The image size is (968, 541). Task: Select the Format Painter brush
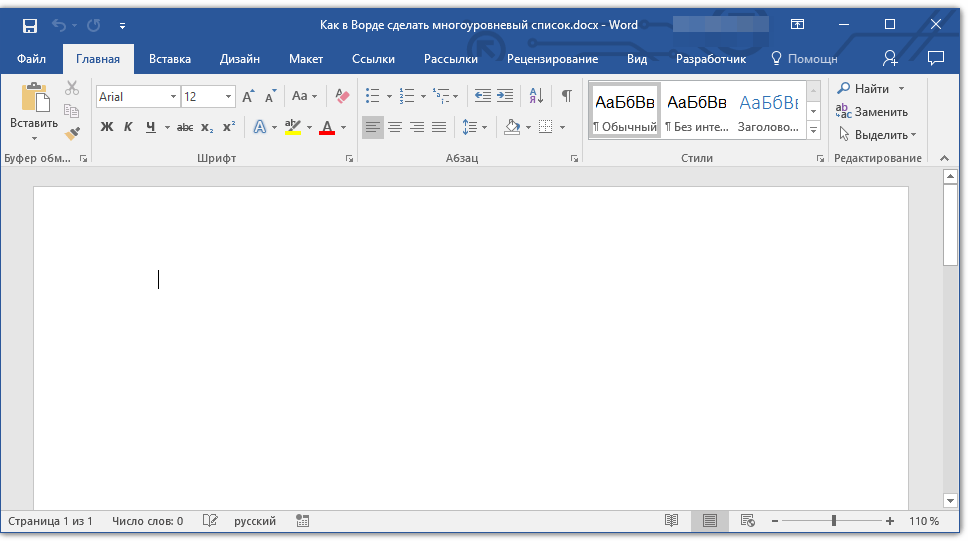[x=72, y=133]
